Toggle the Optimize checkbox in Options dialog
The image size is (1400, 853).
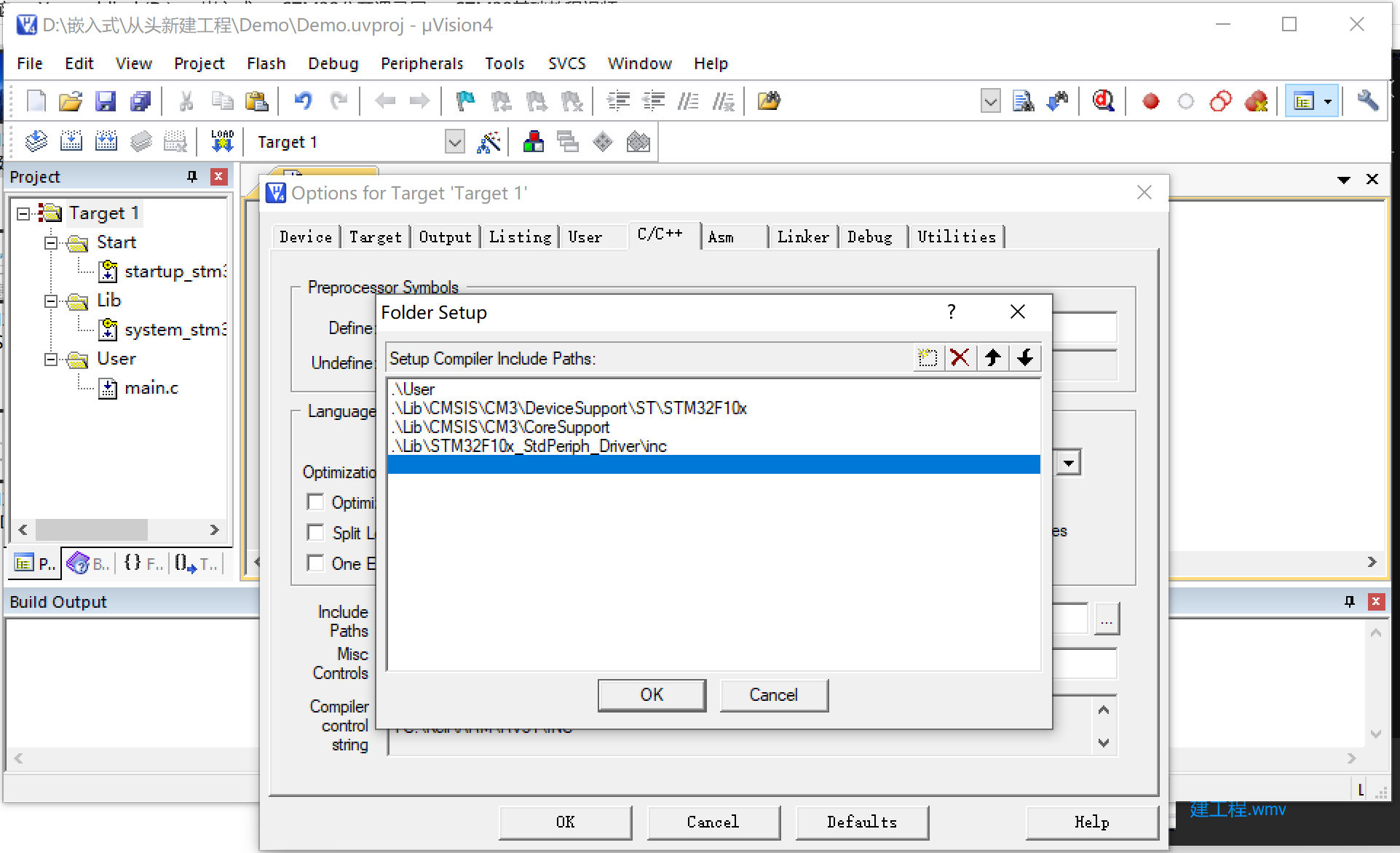click(316, 502)
